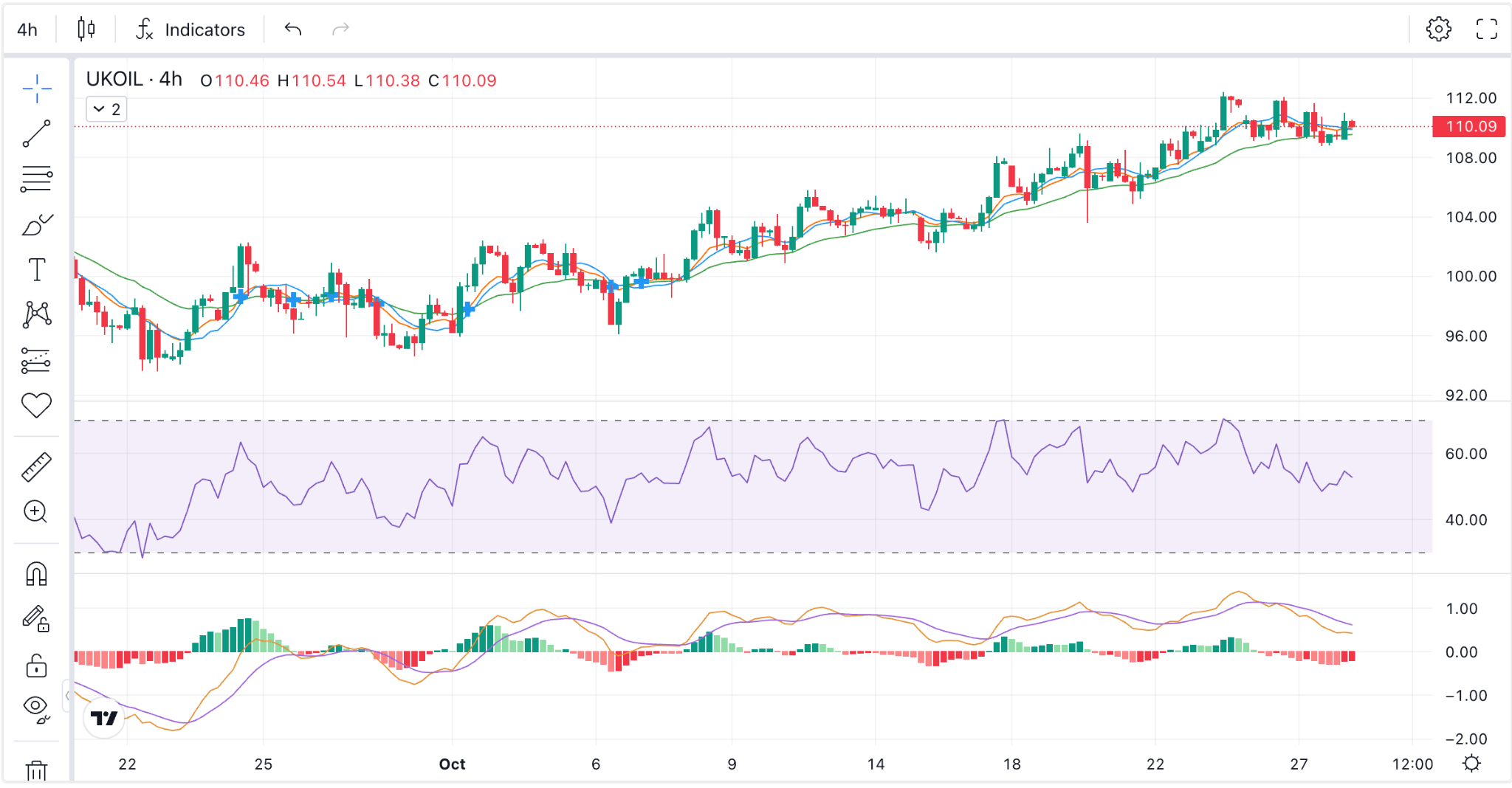Click the 27 date label on time axis
Image resolution: width=1512 pixels, height=788 pixels.
tap(1299, 764)
